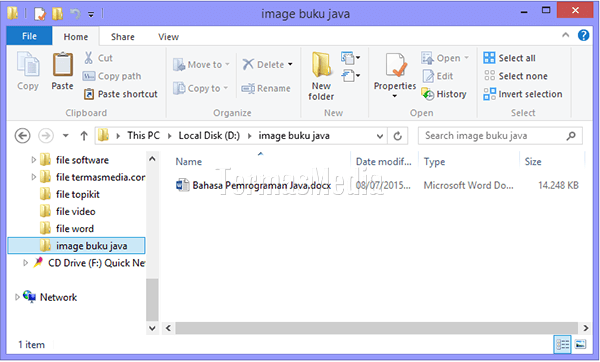
Task: Select image buku java in the tree
Action: pos(77,246)
